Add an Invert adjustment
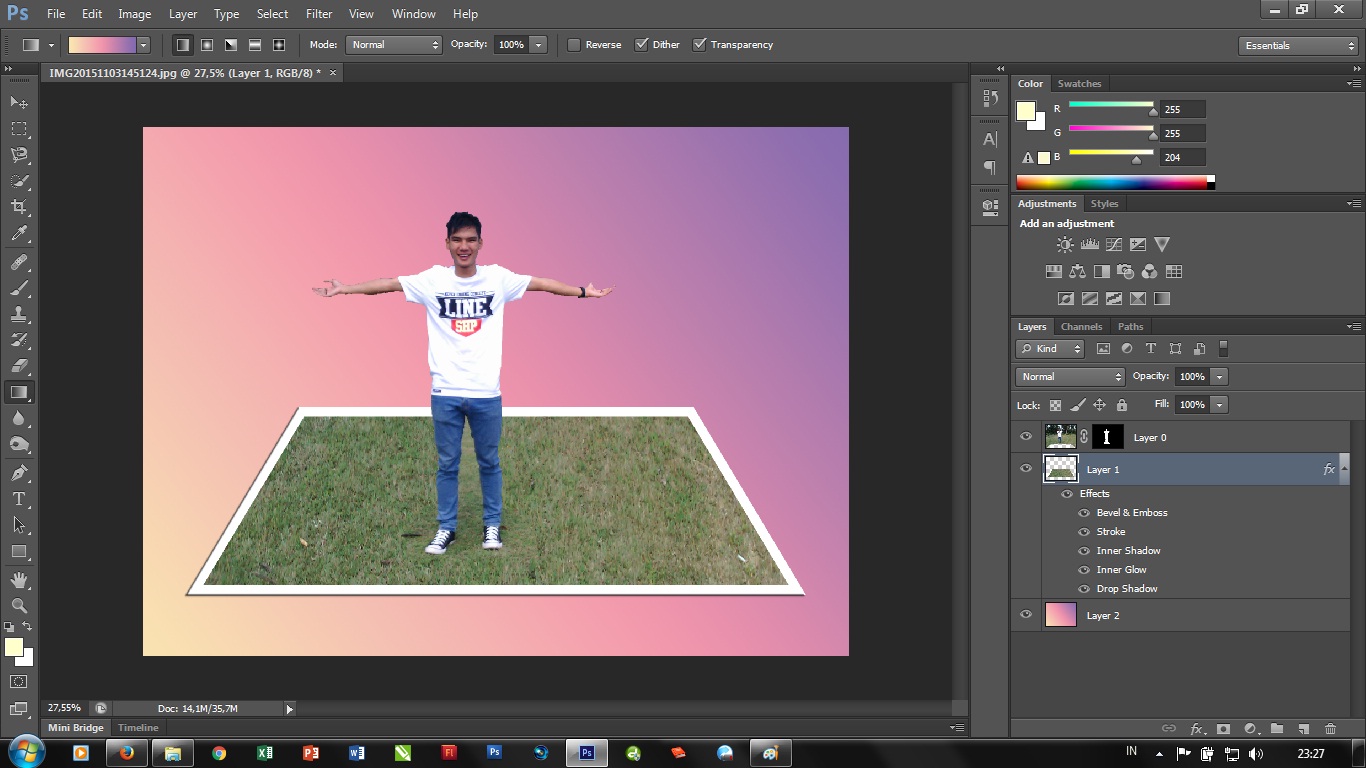Image resolution: width=1366 pixels, height=768 pixels. click(x=1065, y=298)
